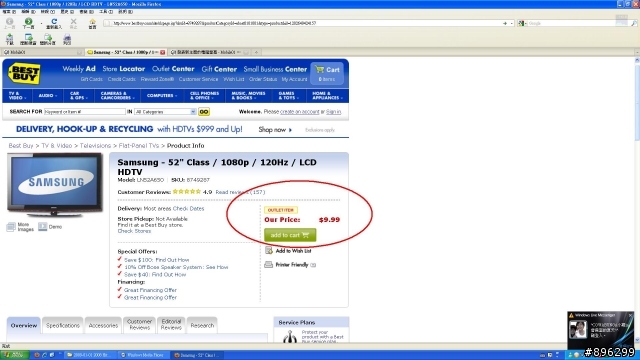Open a new tab with plus button
Image resolution: width=640 pixels, height=360 pixels.
(256, 52)
